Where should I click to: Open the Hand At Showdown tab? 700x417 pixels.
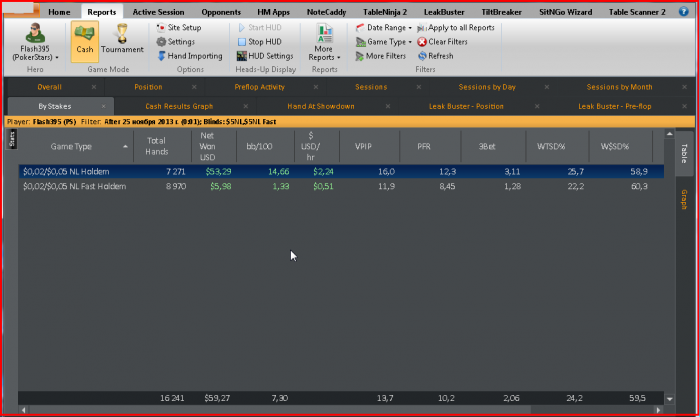pos(321,106)
